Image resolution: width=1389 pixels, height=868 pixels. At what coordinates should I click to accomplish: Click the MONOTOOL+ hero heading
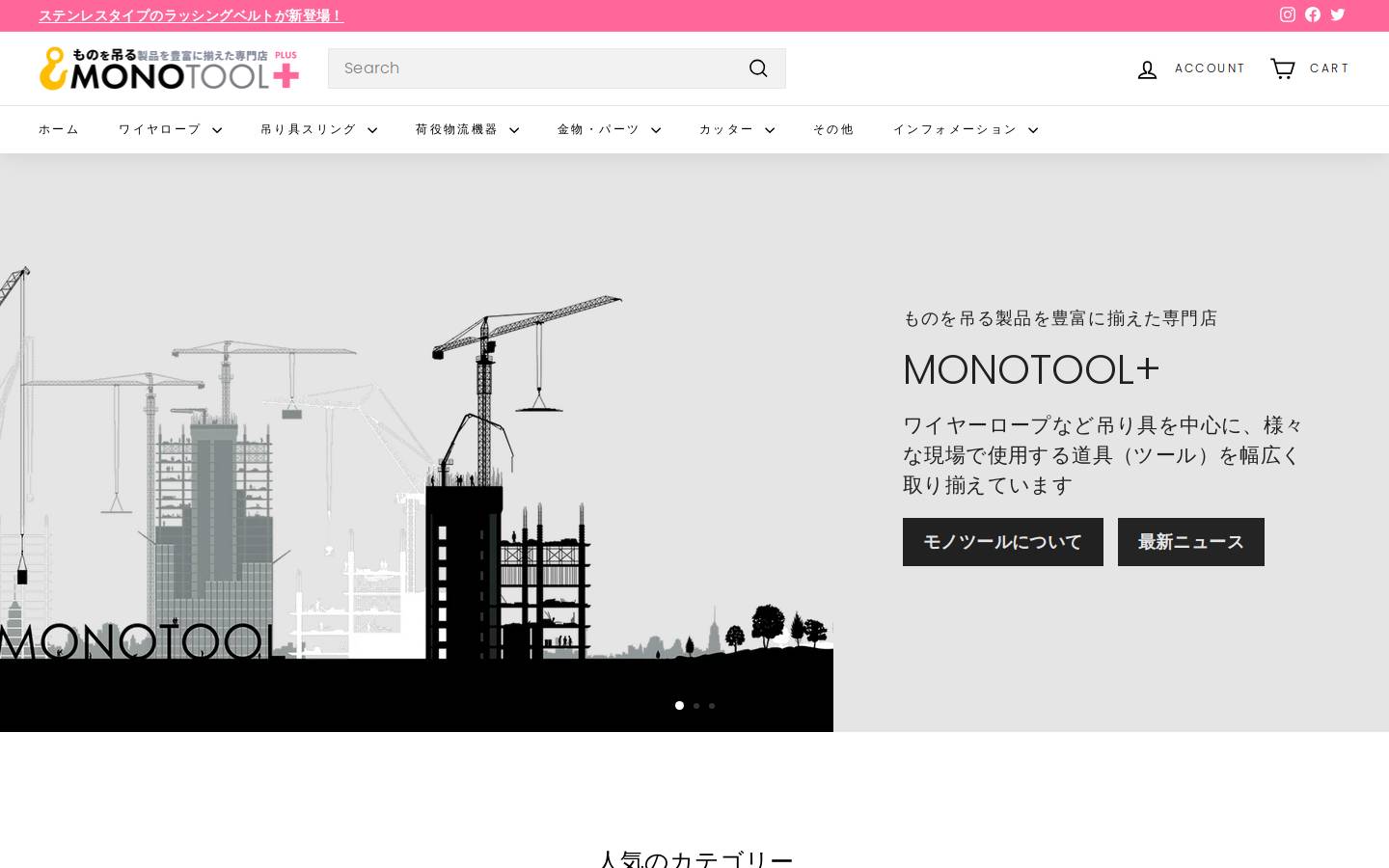click(1031, 369)
